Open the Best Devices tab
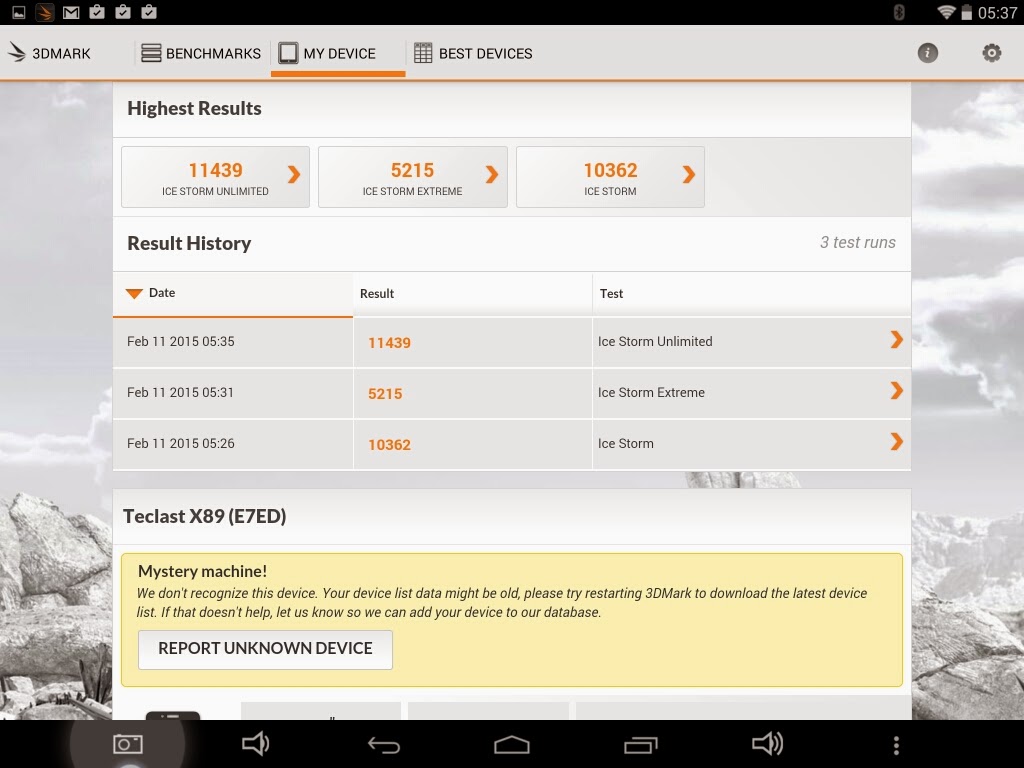The height and width of the screenshot is (768, 1024). tap(473, 53)
